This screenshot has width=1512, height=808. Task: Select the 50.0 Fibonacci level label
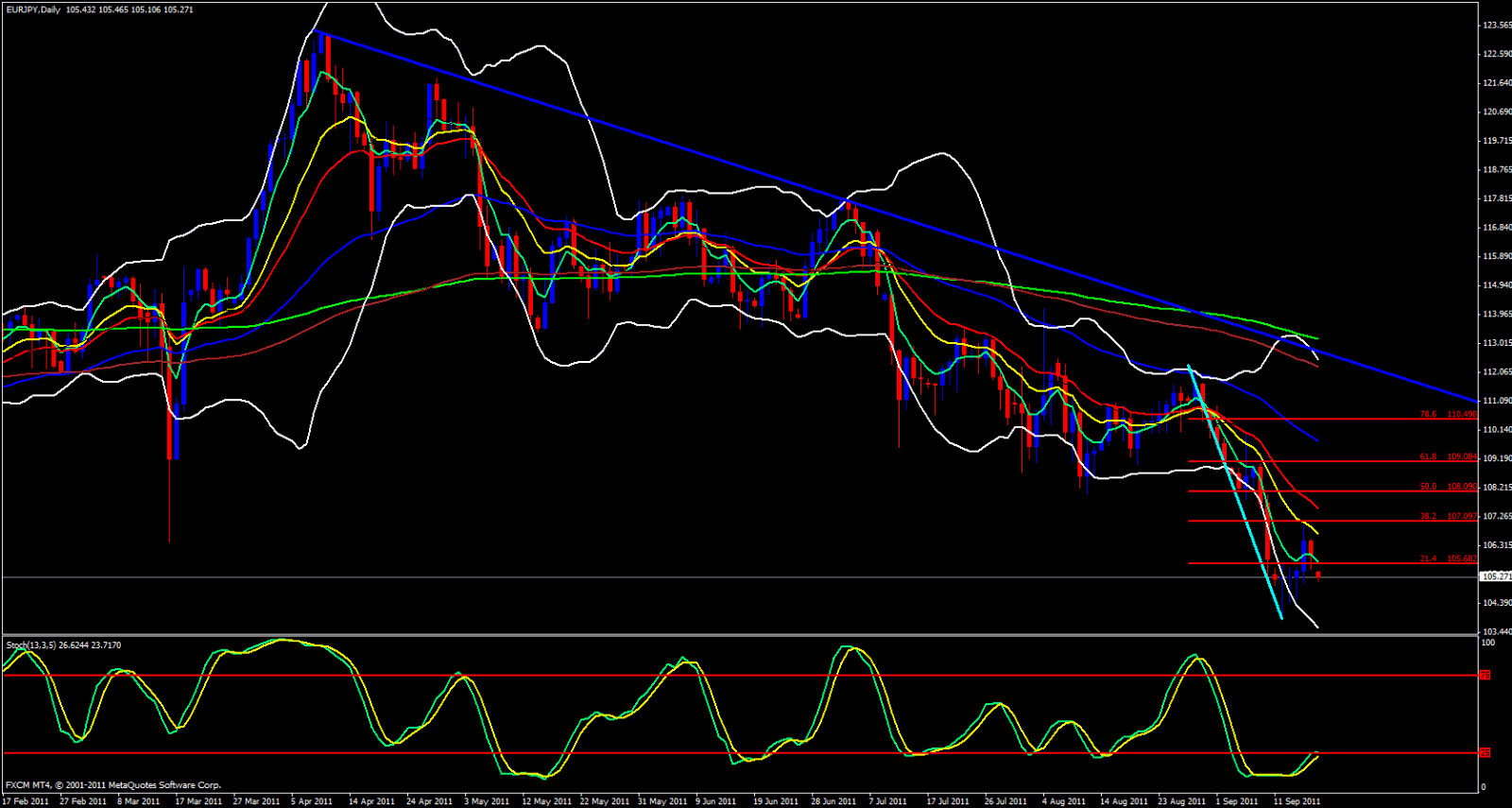click(1428, 487)
